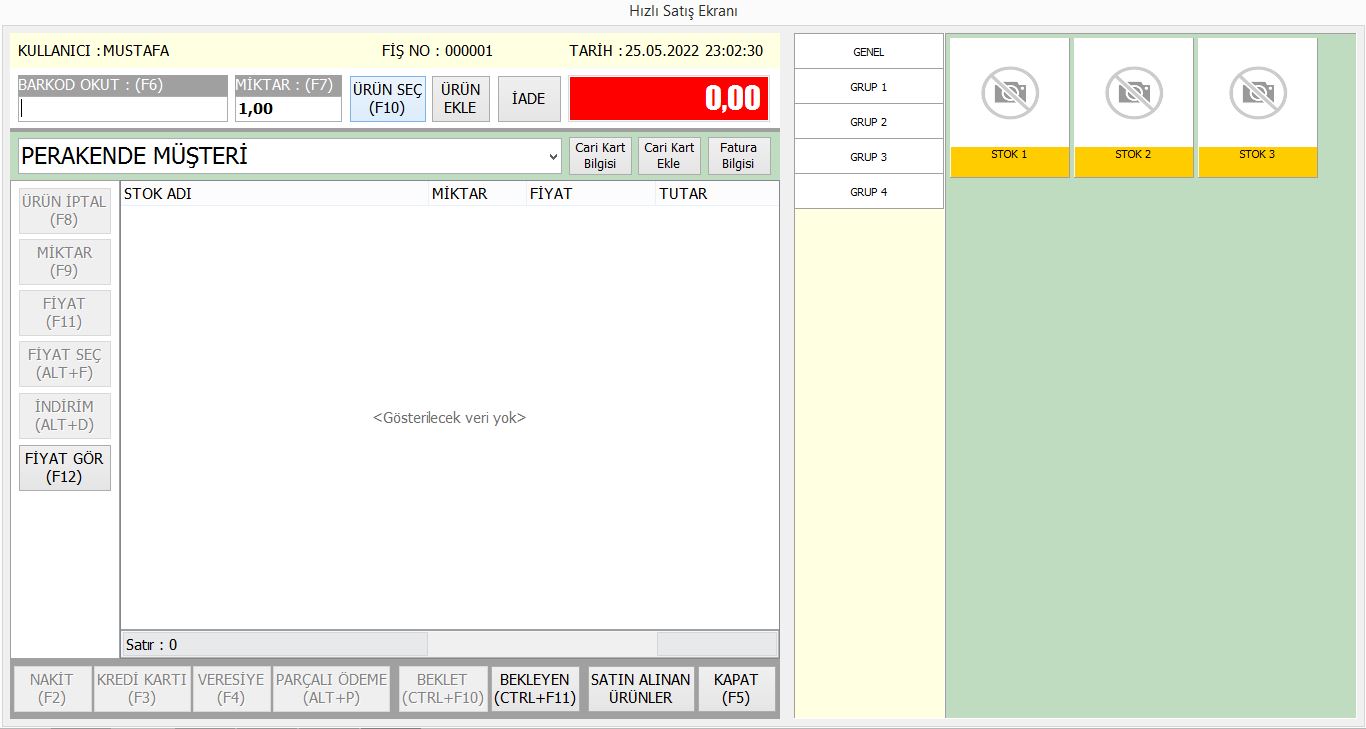Switch to GRUP 3 category

pos(868,157)
